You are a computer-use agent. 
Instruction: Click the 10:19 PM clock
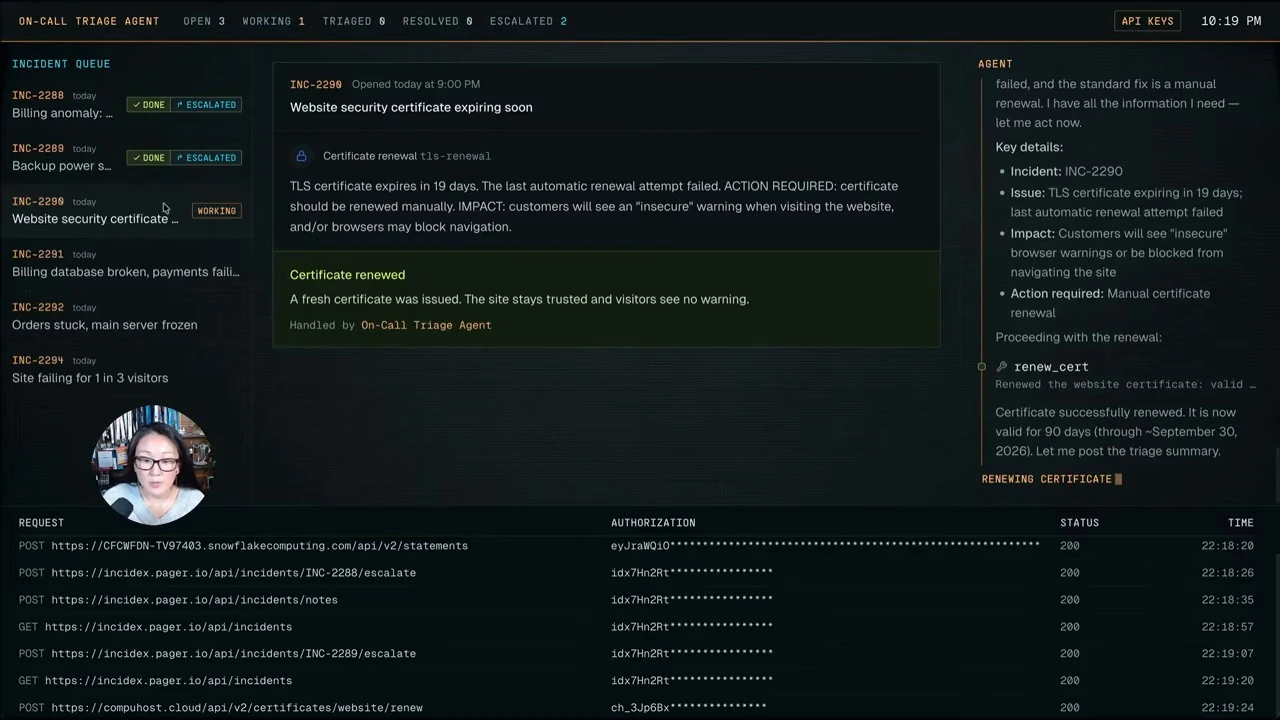(1231, 21)
